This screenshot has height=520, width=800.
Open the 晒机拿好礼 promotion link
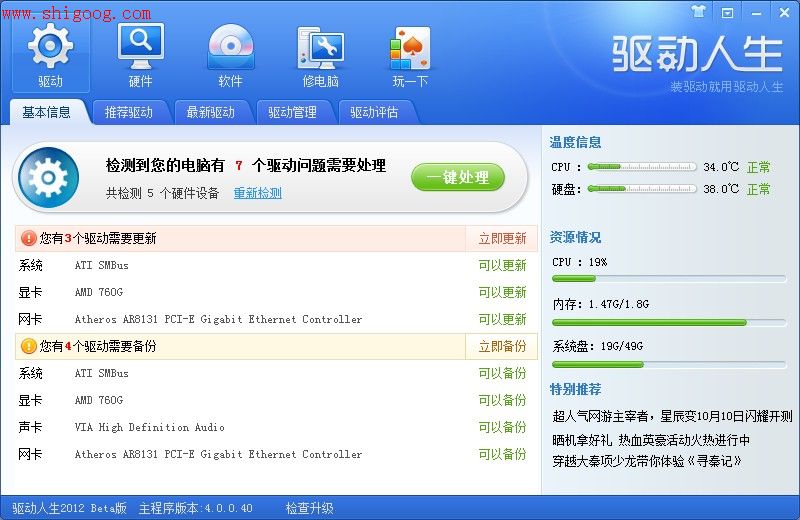point(651,440)
